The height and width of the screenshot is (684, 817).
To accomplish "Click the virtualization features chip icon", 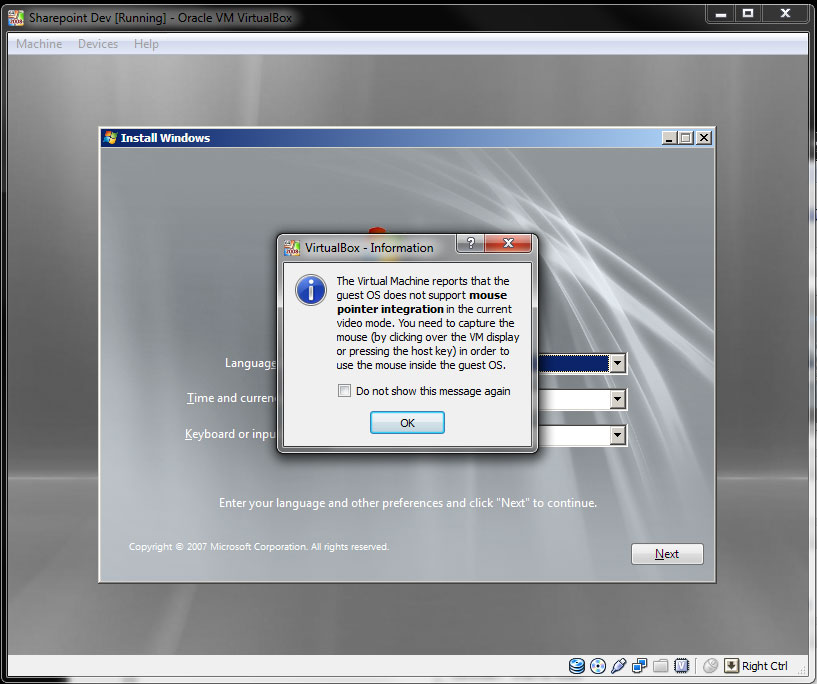I will [681, 665].
